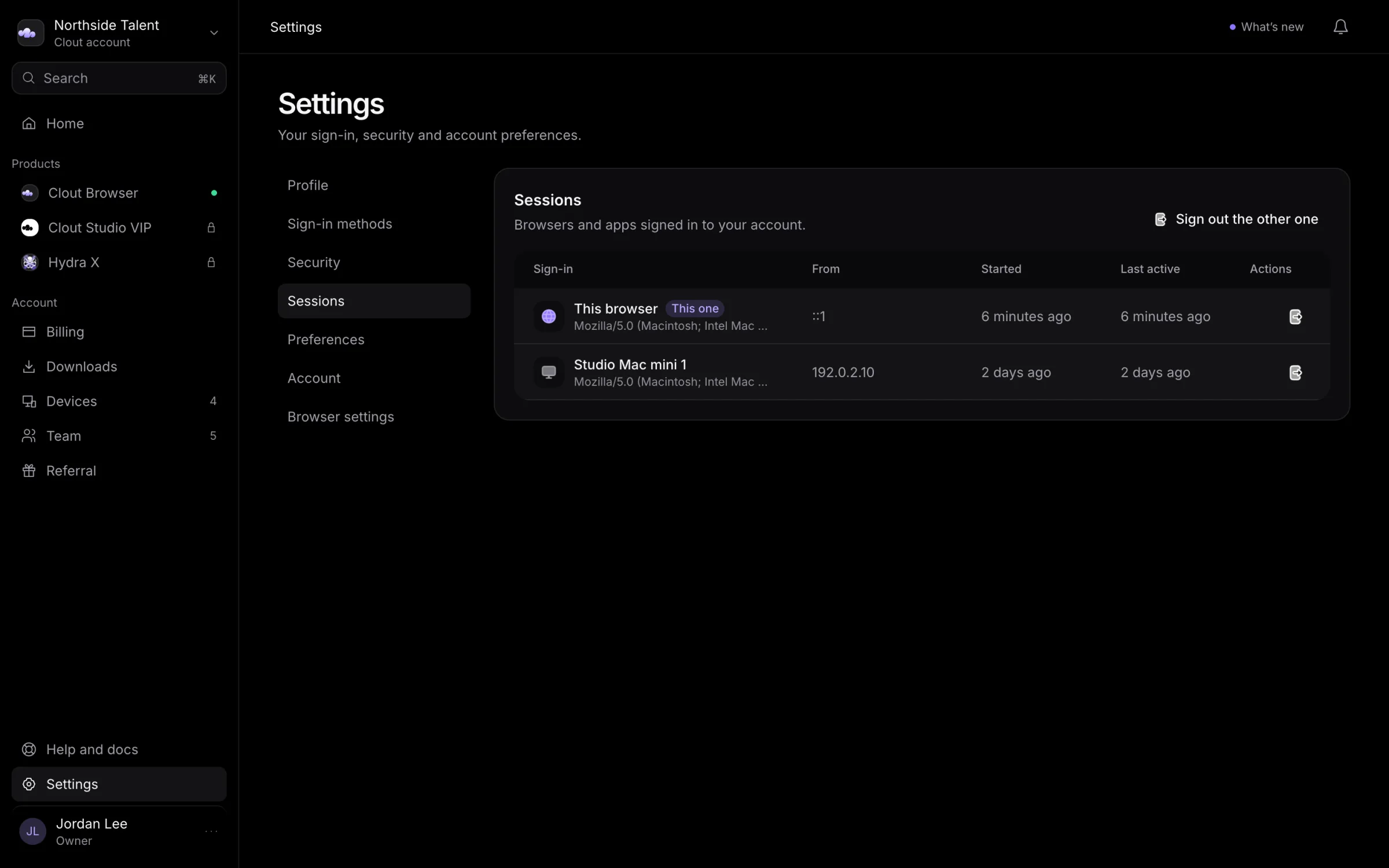Click the Devices count badge 4
The width and height of the screenshot is (1389, 868).
click(213, 401)
